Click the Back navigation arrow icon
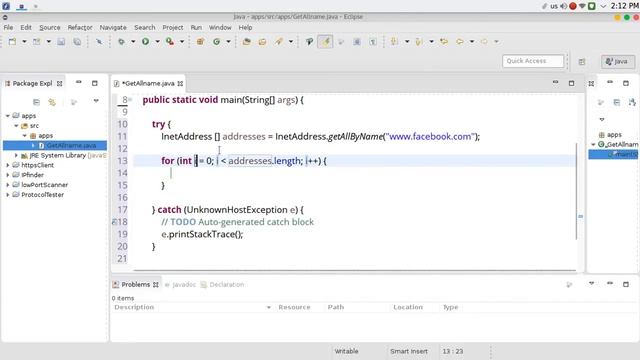 [x=460, y=42]
